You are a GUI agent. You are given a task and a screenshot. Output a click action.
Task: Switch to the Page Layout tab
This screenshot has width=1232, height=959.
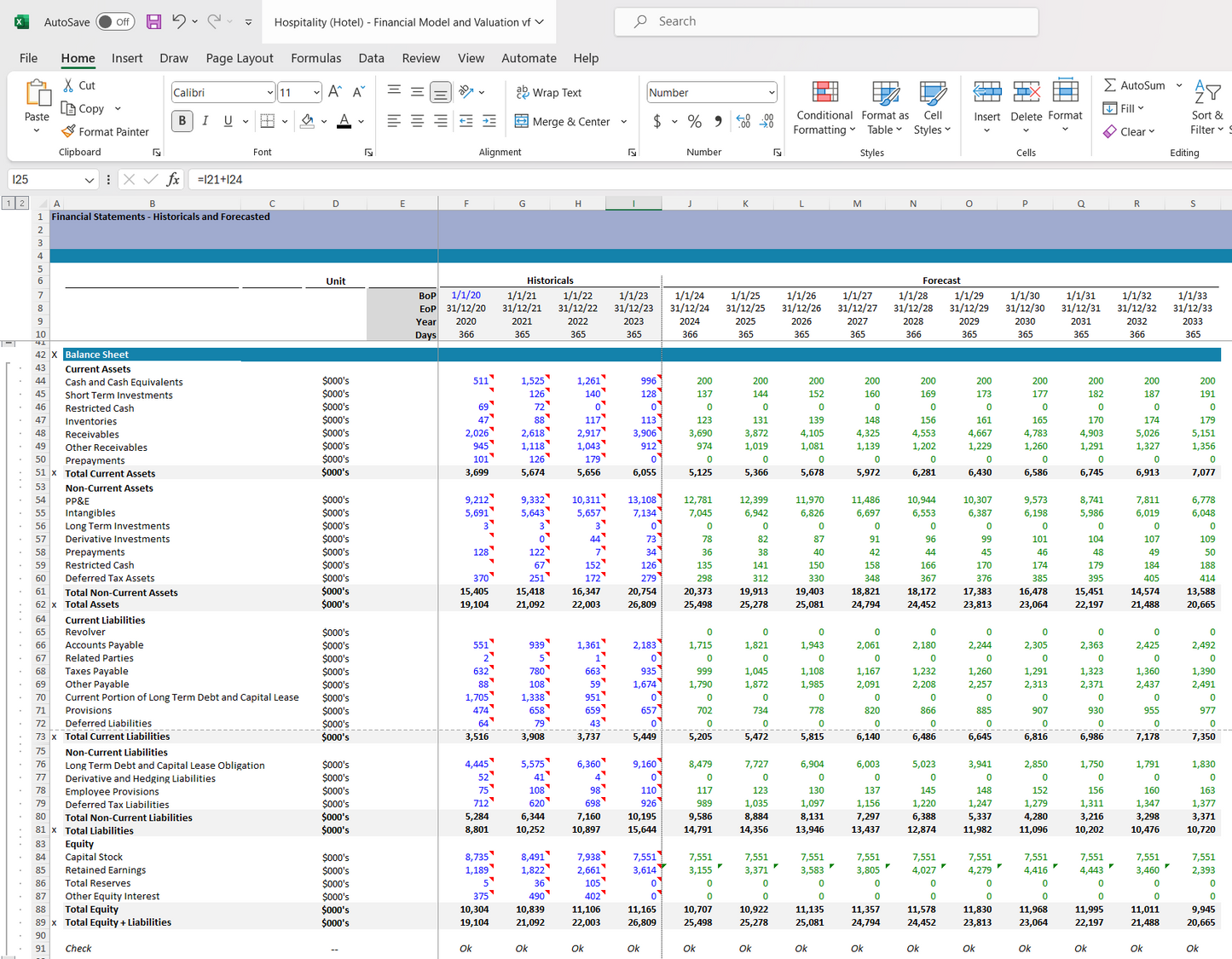coord(240,58)
